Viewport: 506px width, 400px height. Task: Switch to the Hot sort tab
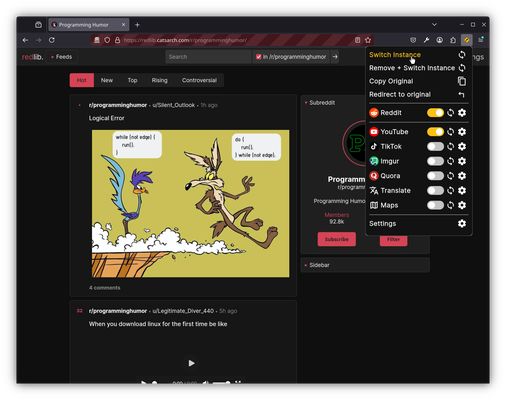[x=82, y=80]
